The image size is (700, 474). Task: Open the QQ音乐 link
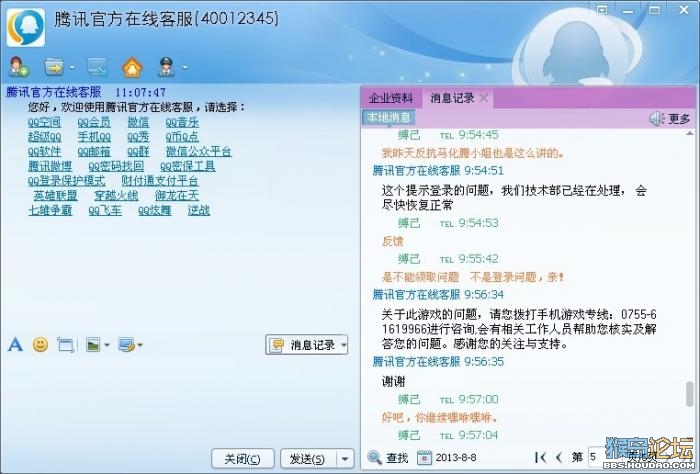pos(182,122)
